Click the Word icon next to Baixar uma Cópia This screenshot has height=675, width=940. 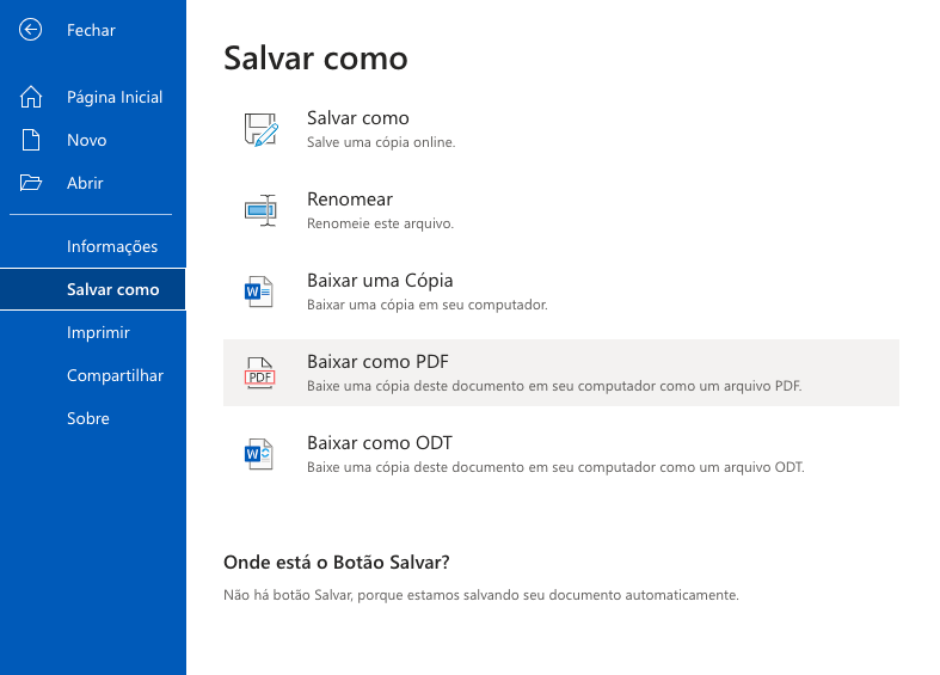[x=260, y=291]
